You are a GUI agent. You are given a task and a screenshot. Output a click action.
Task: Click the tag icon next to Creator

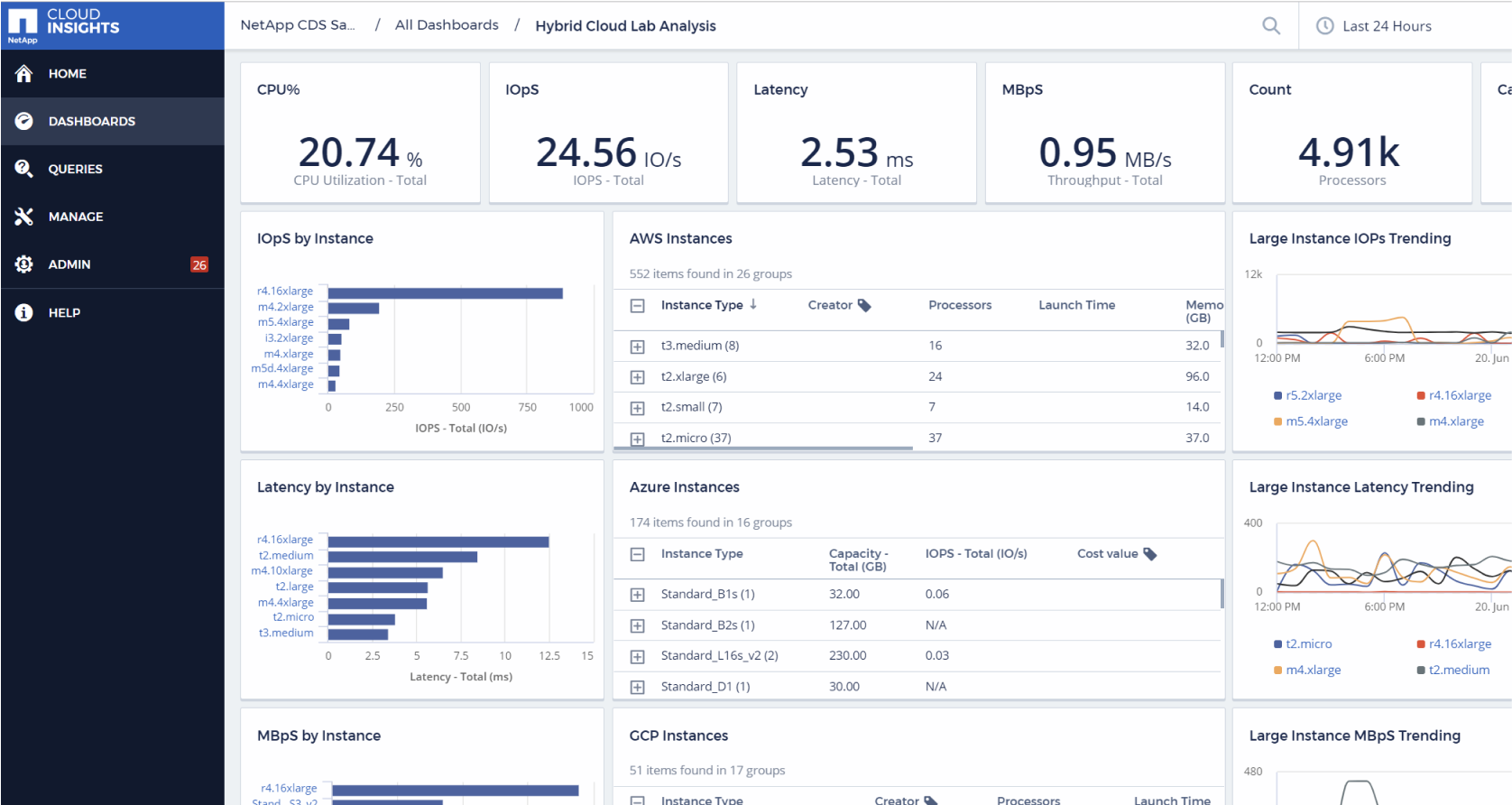point(864,305)
